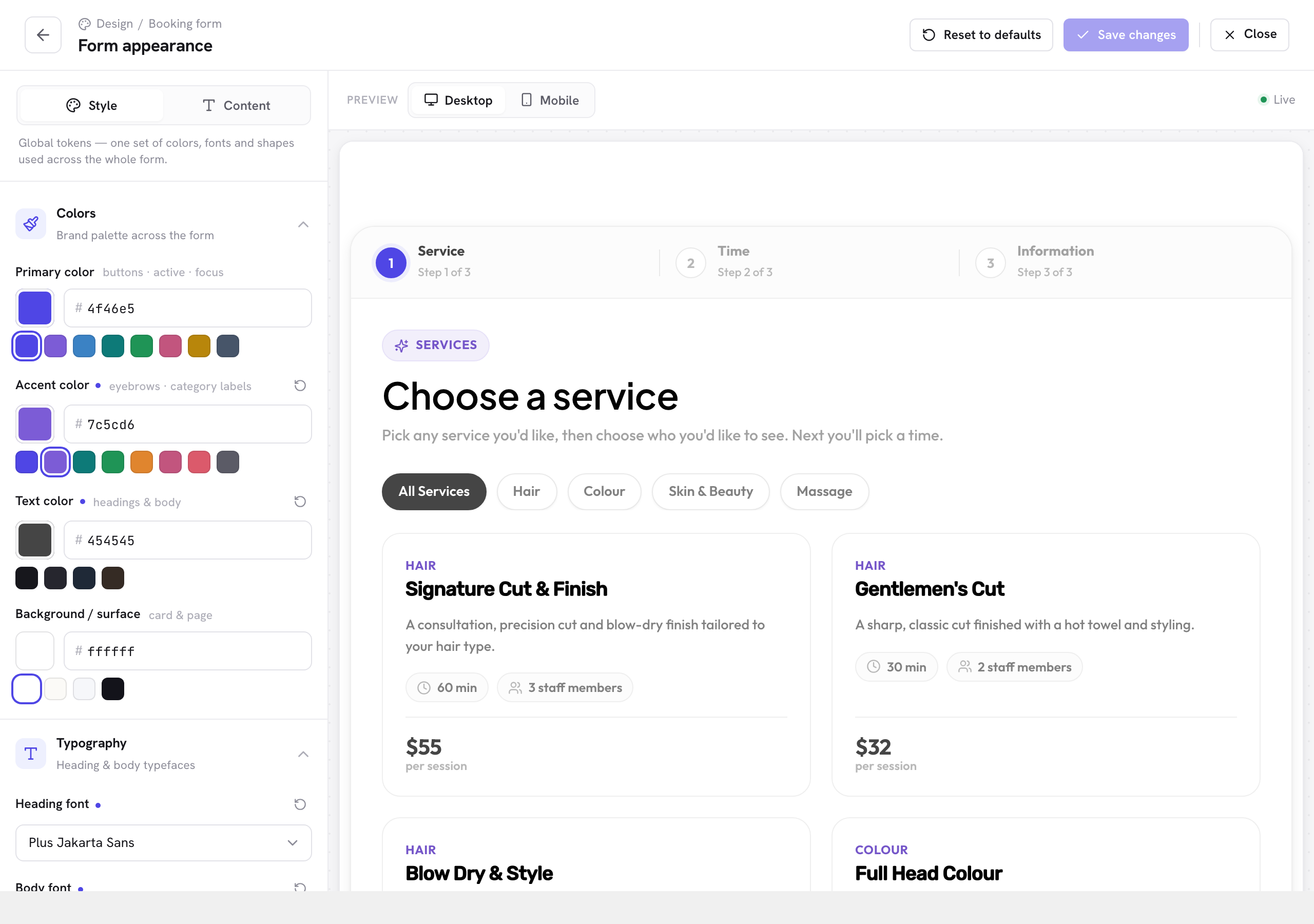
Task: Pick teal preset for Primary color
Action: coord(113,346)
